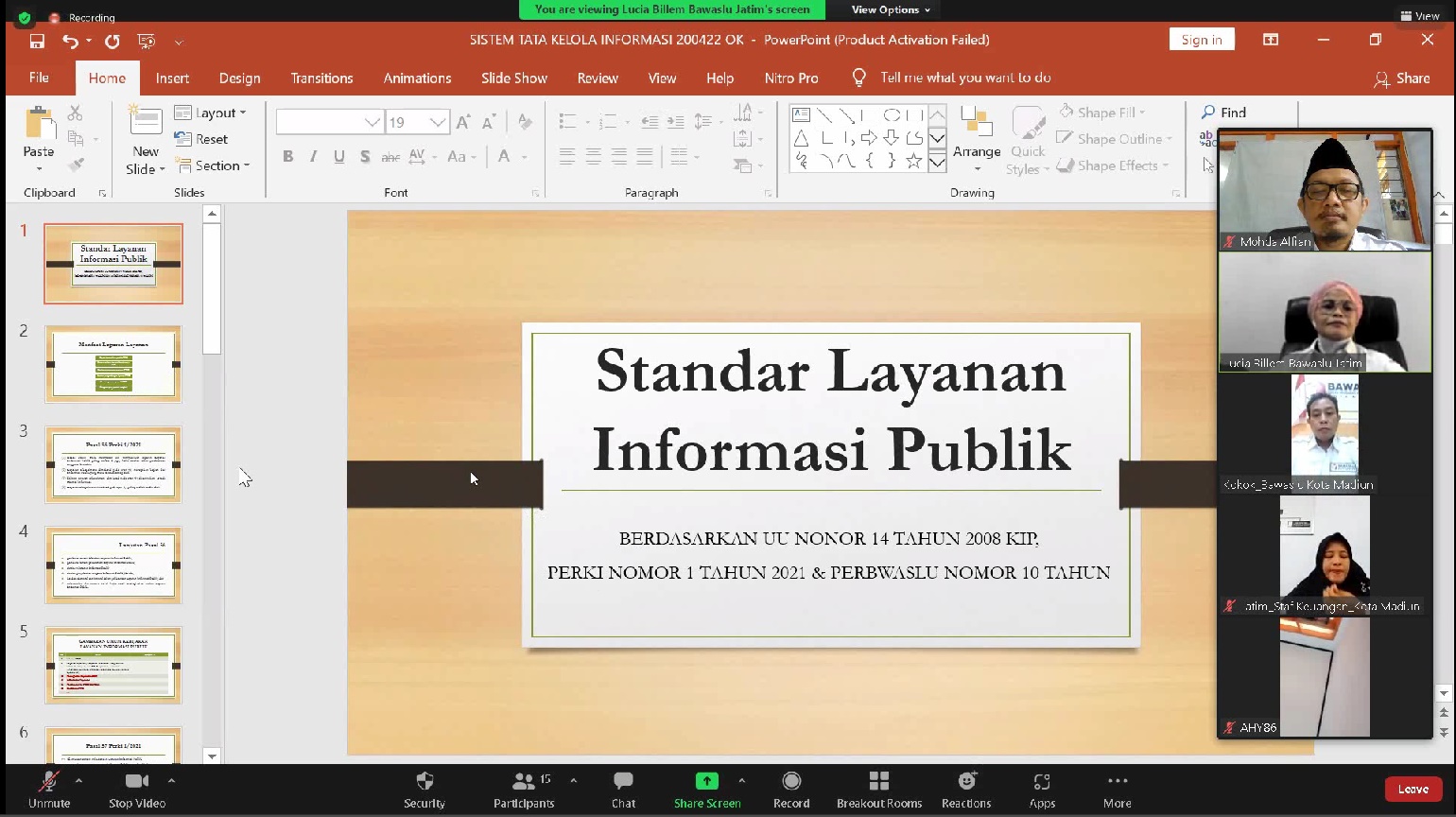Toggle Bold formatting in Font group
Image resolution: width=1456 pixels, height=817 pixels.
pos(288,157)
